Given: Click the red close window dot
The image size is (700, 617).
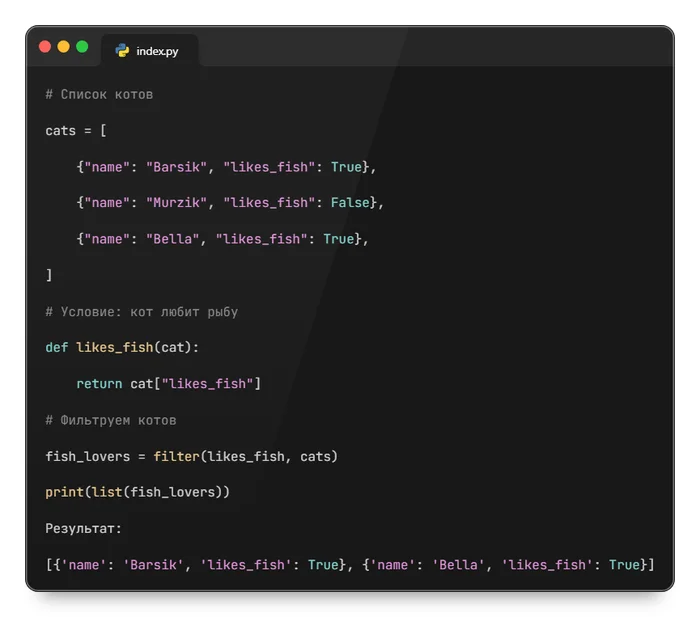Looking at the screenshot, I should [x=45, y=47].
